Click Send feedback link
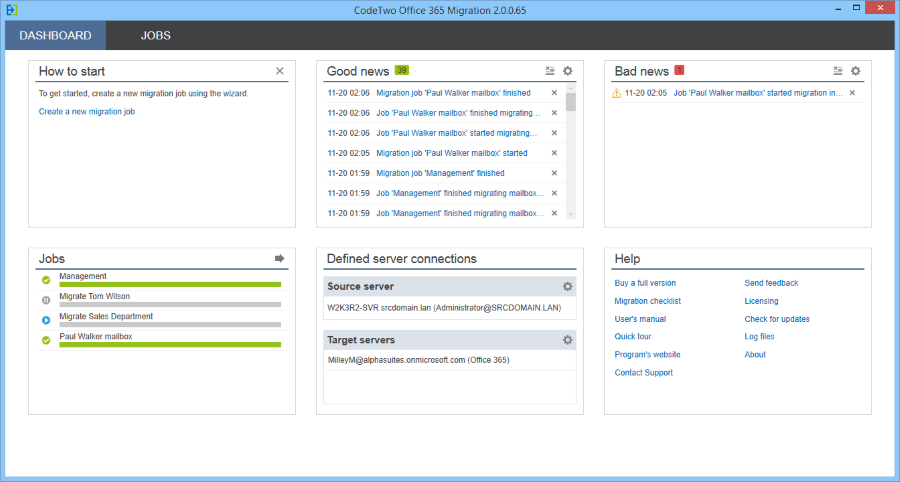Viewport: 900px width, 482px height. click(x=771, y=283)
